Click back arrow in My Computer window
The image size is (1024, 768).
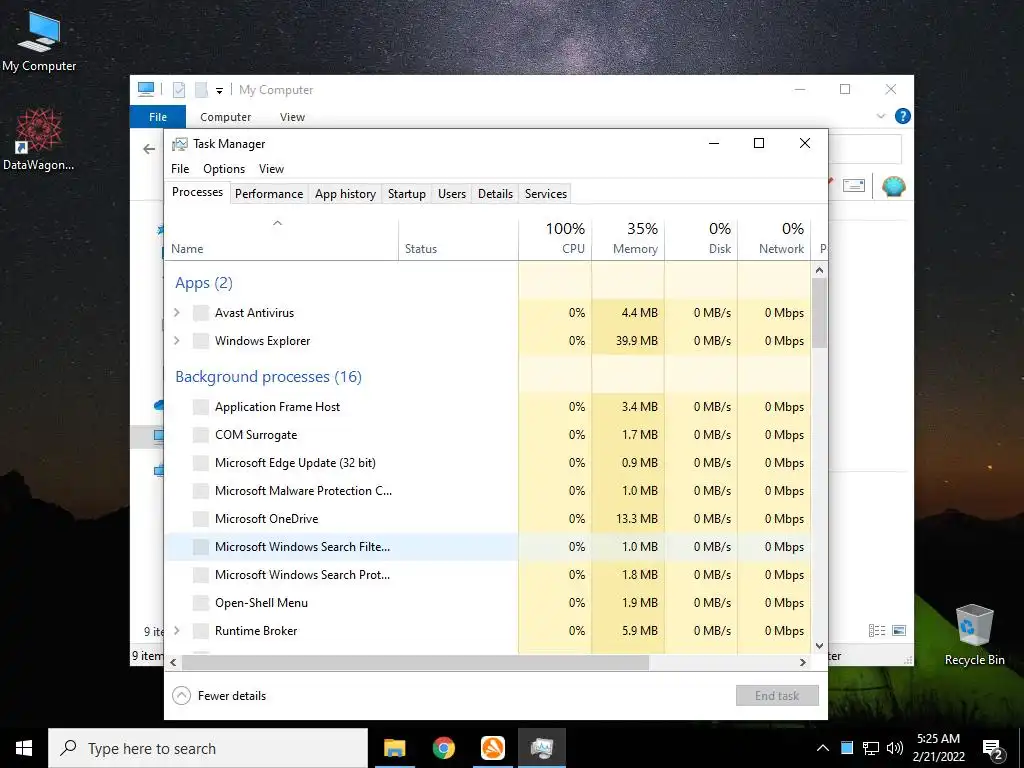point(149,149)
